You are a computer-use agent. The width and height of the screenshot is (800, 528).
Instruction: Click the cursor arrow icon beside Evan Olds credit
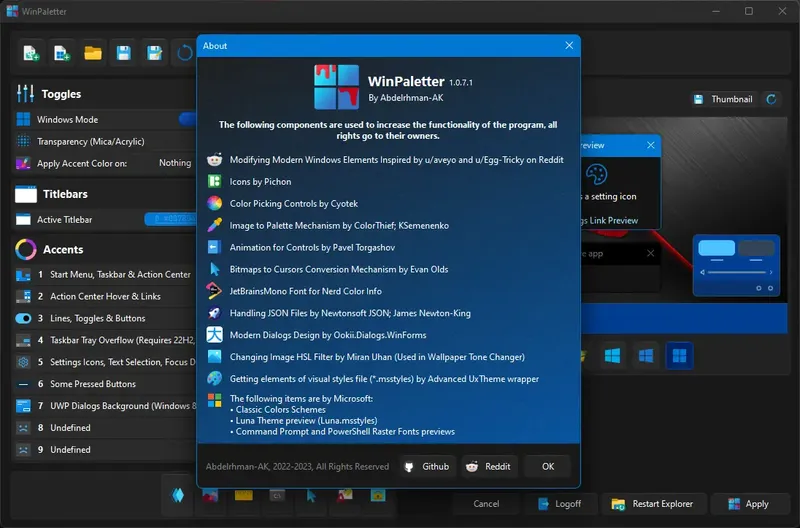tap(214, 269)
